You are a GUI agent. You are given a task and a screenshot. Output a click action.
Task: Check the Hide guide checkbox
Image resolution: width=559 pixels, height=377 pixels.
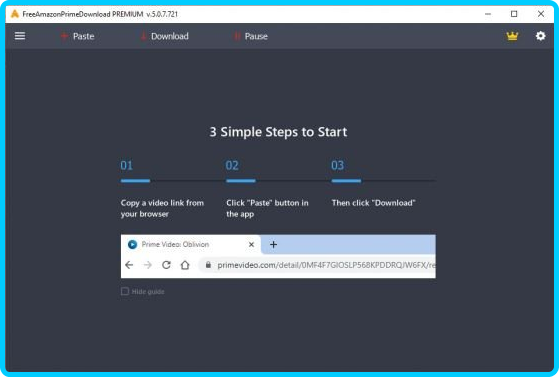pyautogui.click(x=125, y=291)
